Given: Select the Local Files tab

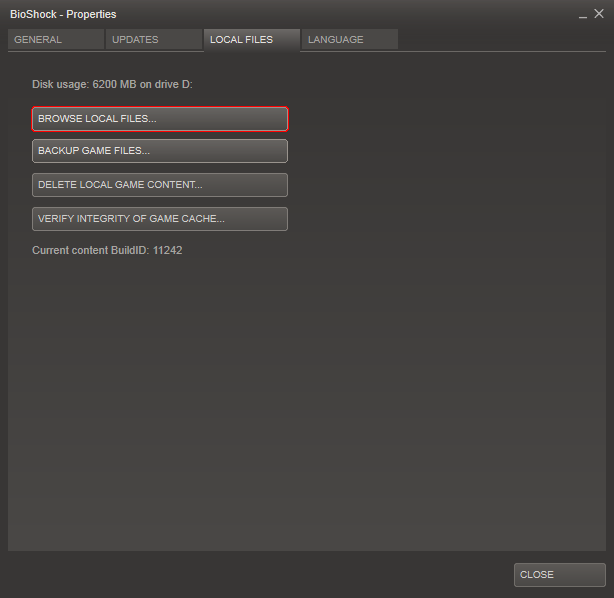Looking at the screenshot, I should tap(252, 40).
